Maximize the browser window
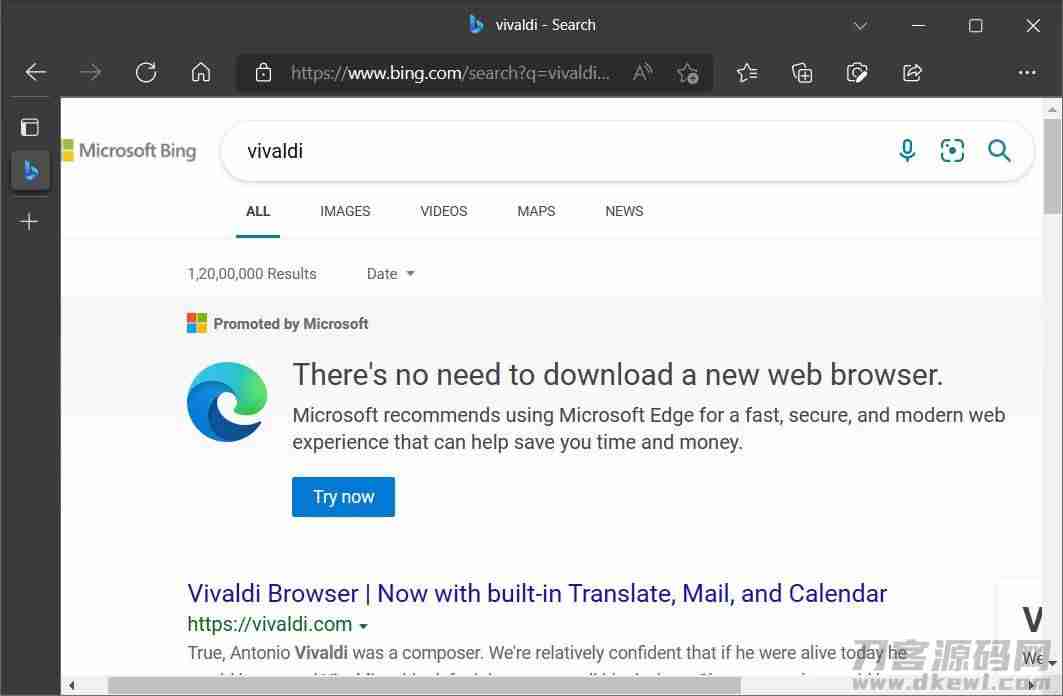This screenshot has height=696, width=1063. click(x=976, y=26)
